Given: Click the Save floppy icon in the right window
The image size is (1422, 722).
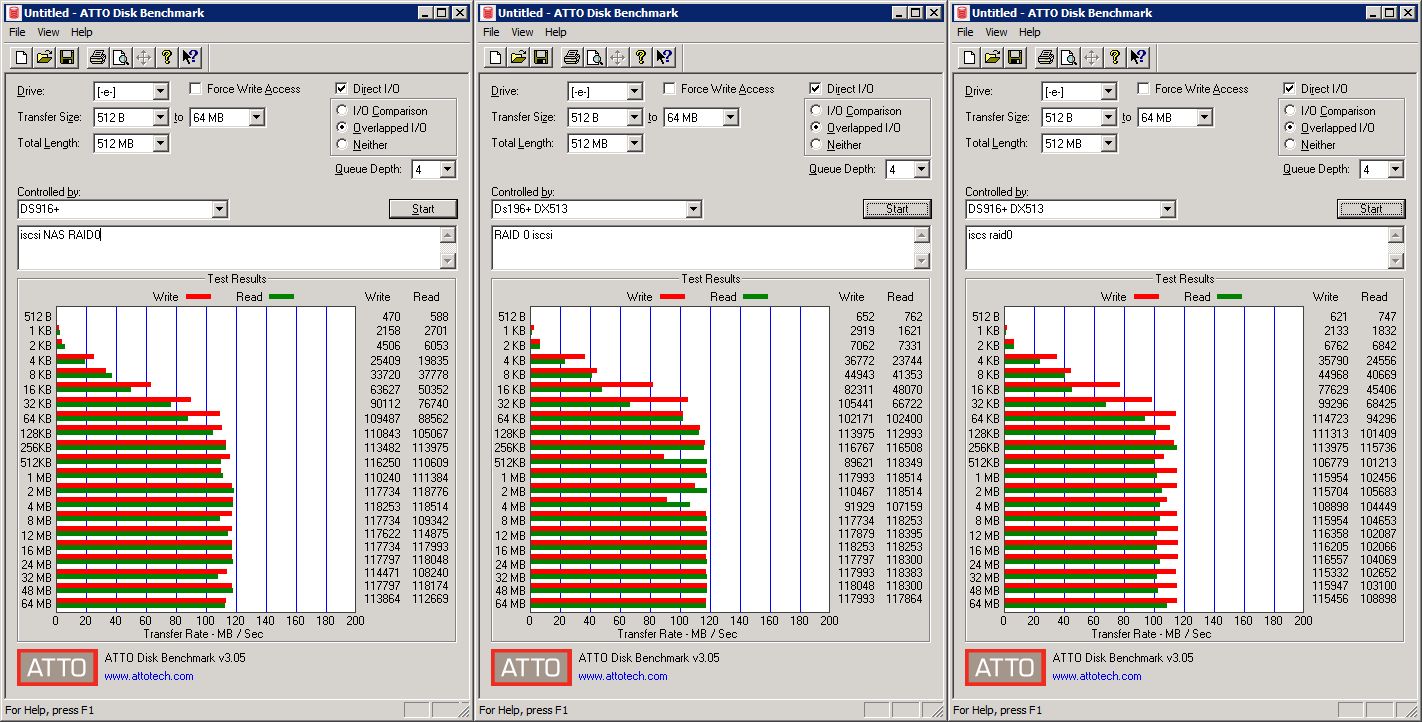Looking at the screenshot, I should tap(1015, 57).
